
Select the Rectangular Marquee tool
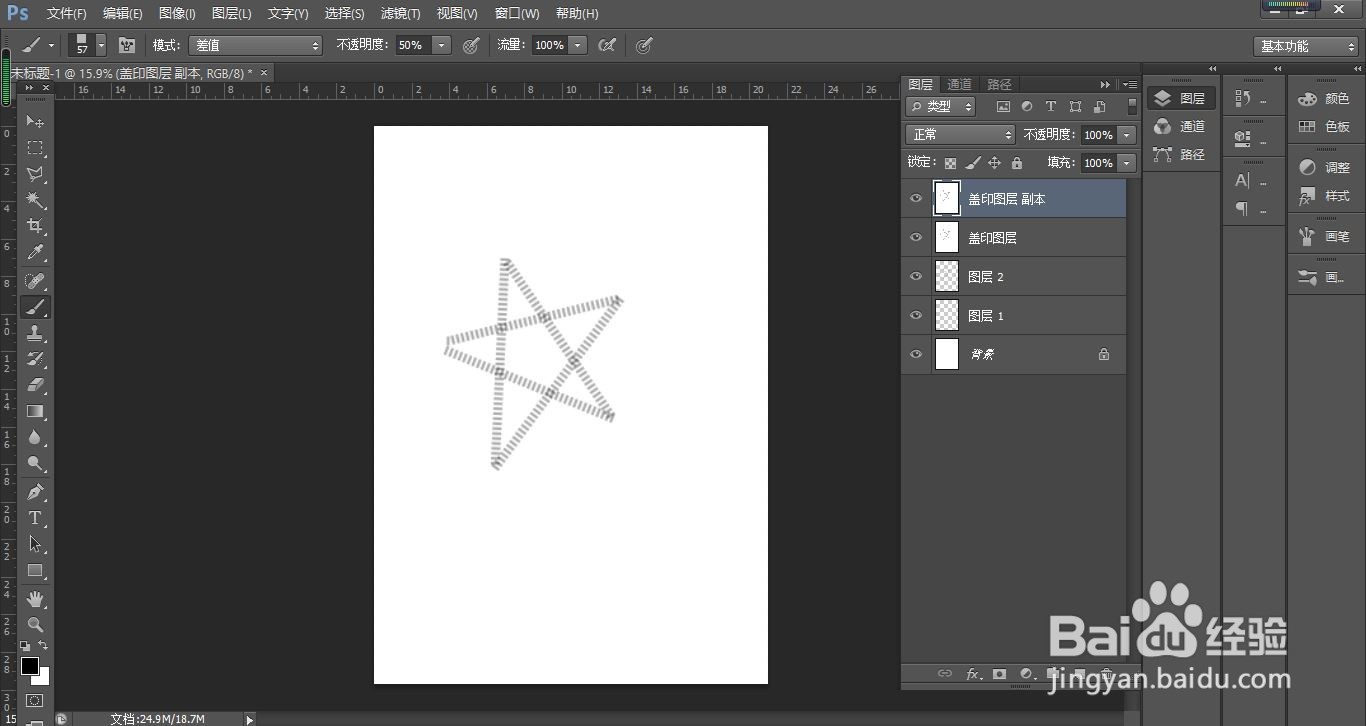tap(35, 147)
